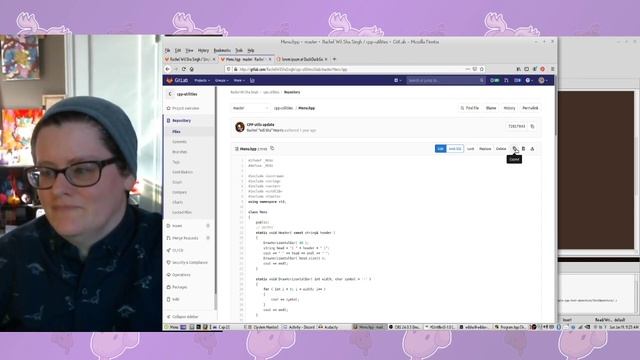The width and height of the screenshot is (640, 360).
Task: Open the Firefox History menu
Action: [203, 50]
